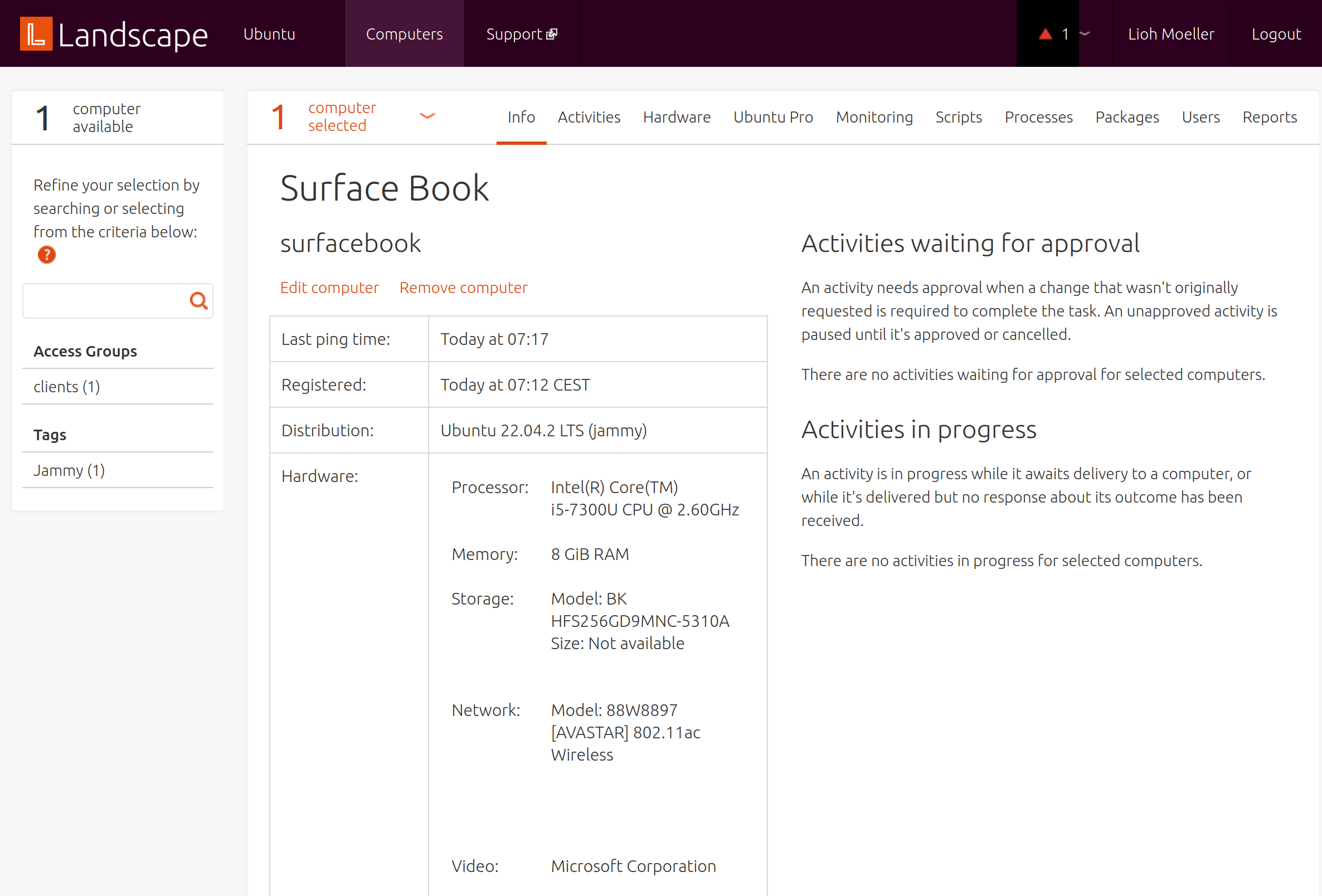
Task: Click 'Today at 07:17' ping time value
Action: tap(494, 339)
